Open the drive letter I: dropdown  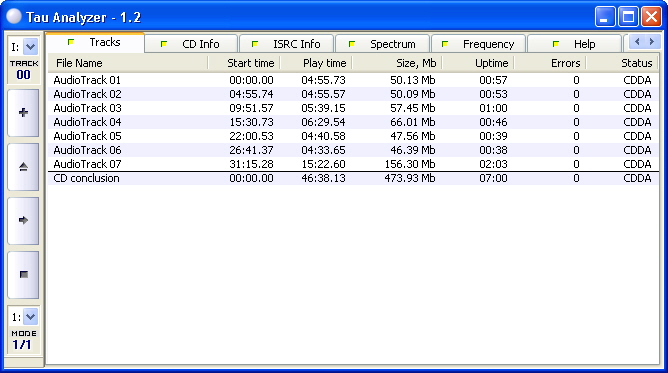30,47
